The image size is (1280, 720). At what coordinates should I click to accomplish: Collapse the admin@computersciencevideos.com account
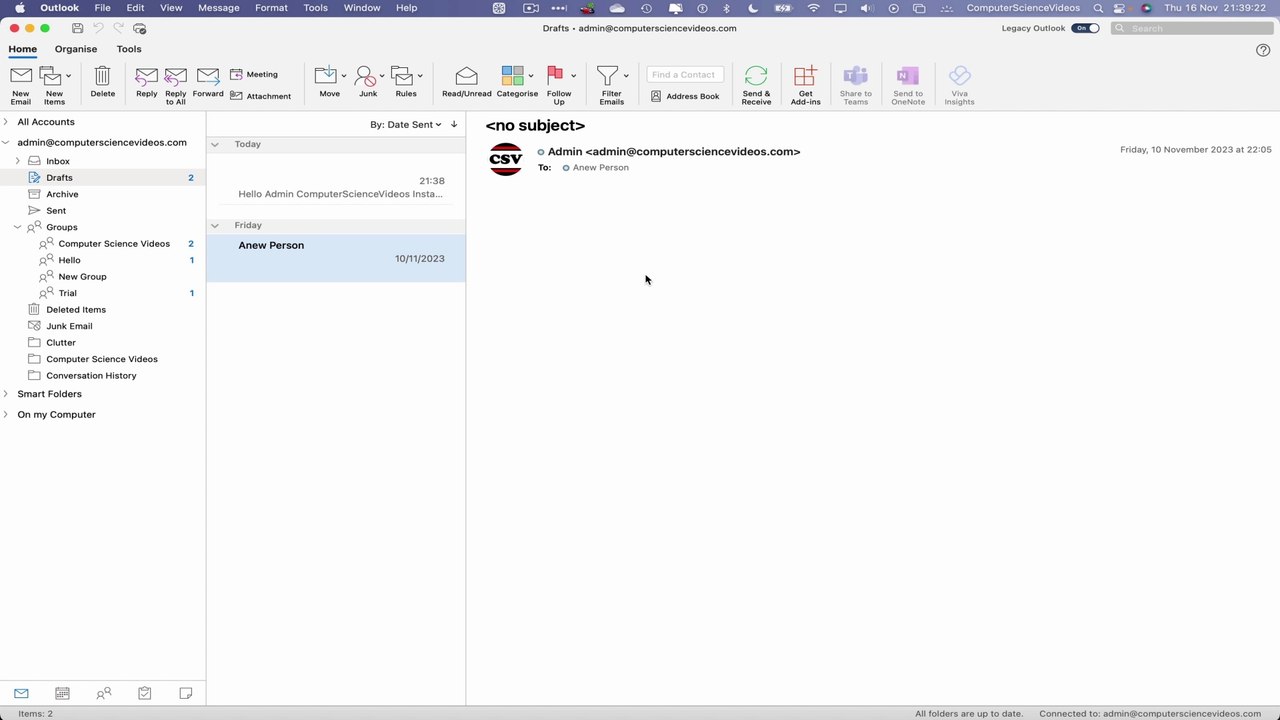(x=6, y=142)
